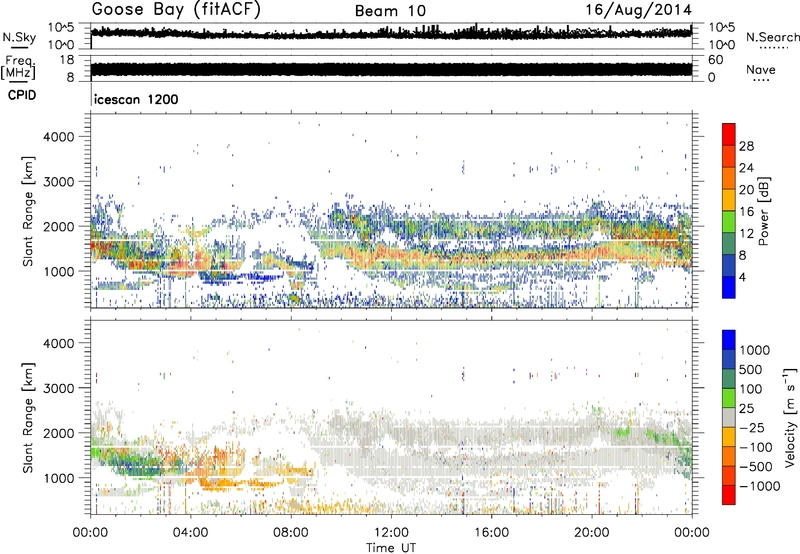800x554 pixels.
Task: Click the '8' label on the power color bar
Action: [743, 255]
